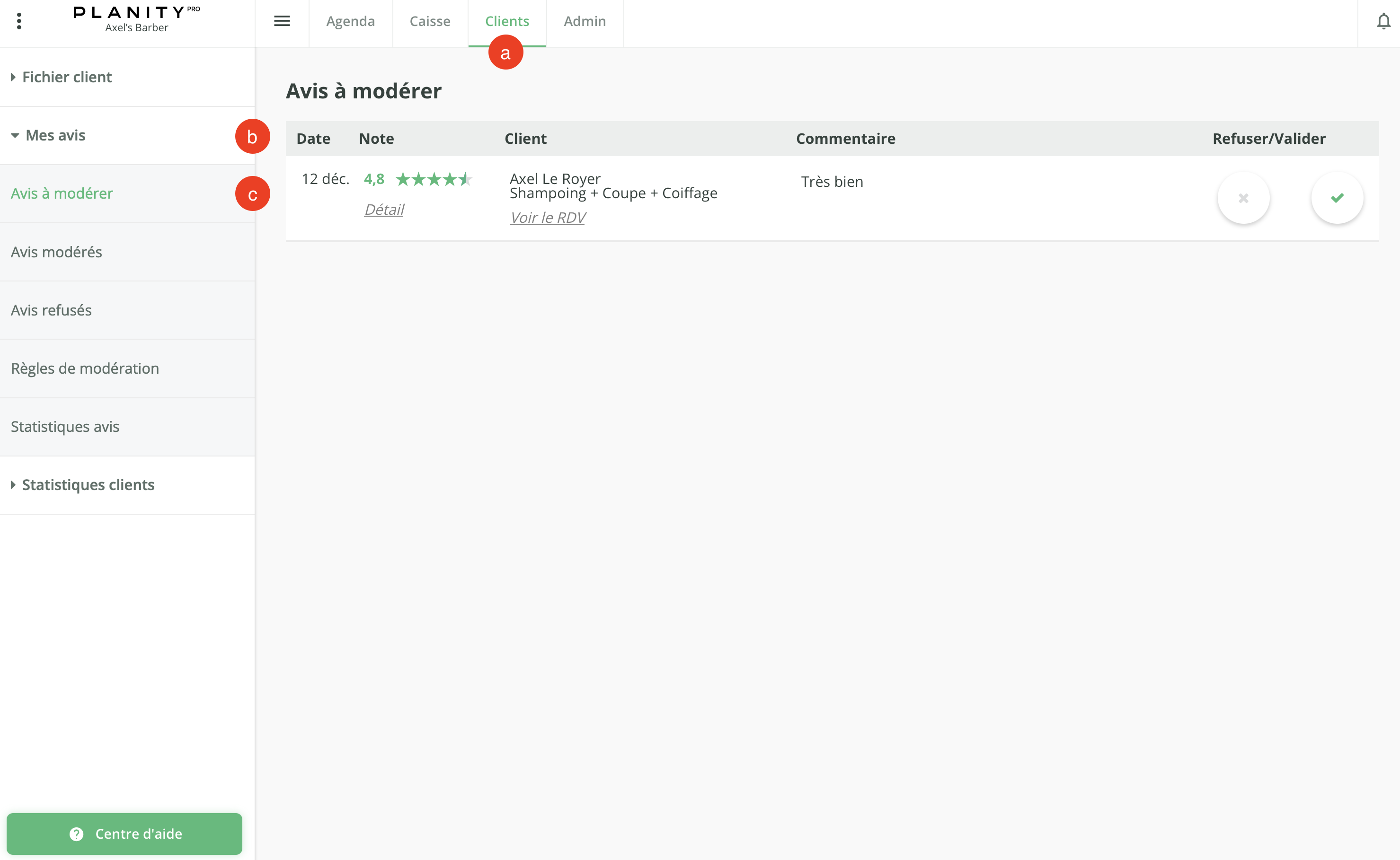Toggle the hamburger sidebar menu
Screen dimensions: 1400x860
click(282, 22)
